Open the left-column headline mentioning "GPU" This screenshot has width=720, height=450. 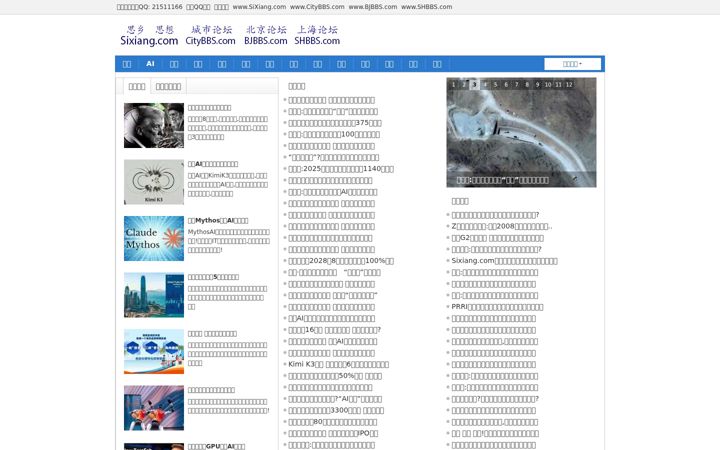[x=216, y=446]
